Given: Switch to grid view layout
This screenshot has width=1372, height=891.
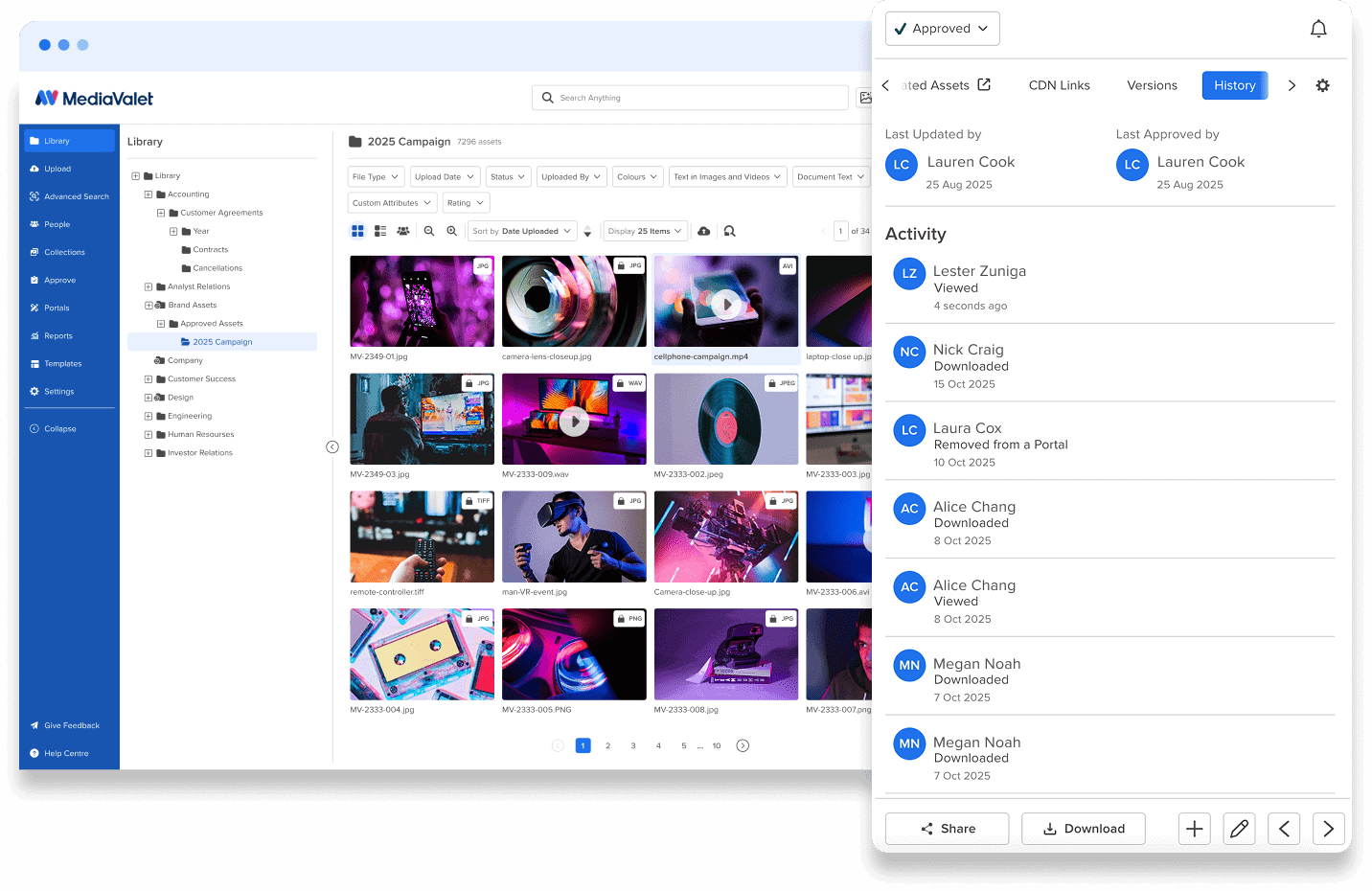Looking at the screenshot, I should (x=357, y=231).
